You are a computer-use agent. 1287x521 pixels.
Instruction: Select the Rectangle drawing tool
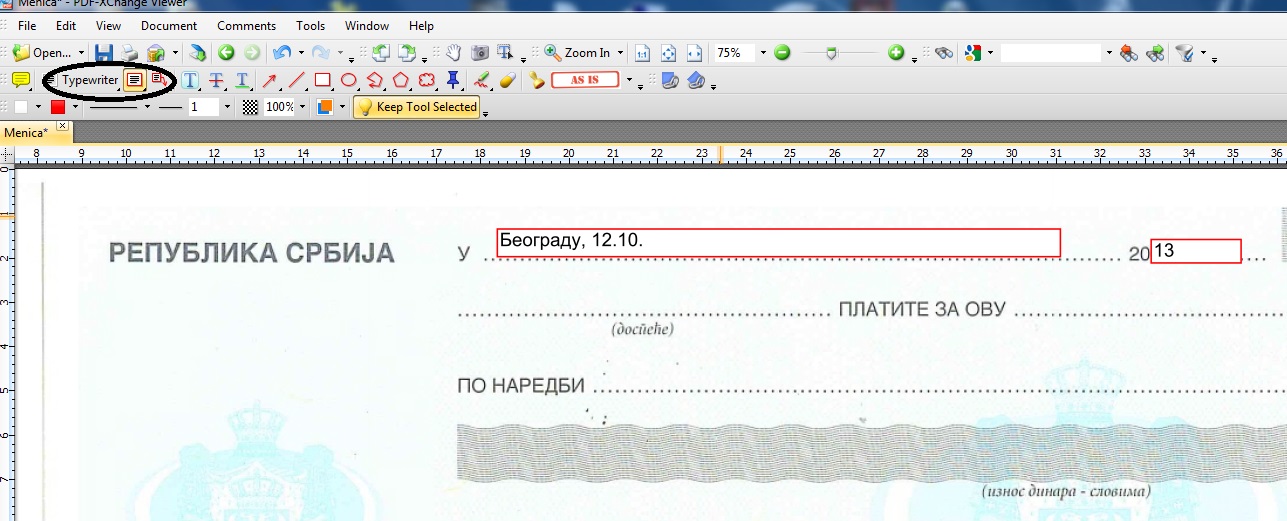(x=322, y=80)
